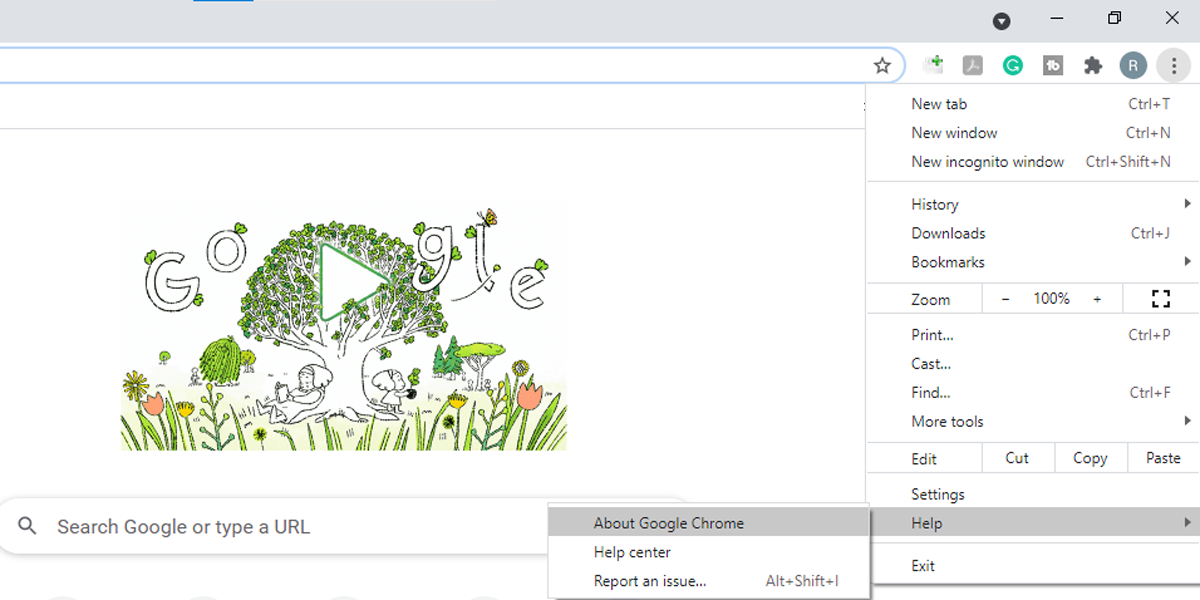The width and height of the screenshot is (1200, 600).
Task: Open the Grammarly extension icon
Action: tap(1013, 66)
